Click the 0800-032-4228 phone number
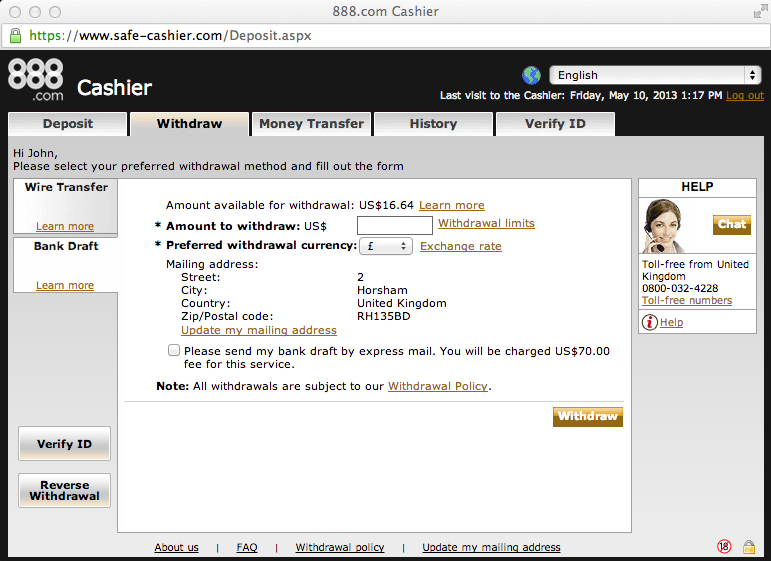771x561 pixels. (x=680, y=289)
